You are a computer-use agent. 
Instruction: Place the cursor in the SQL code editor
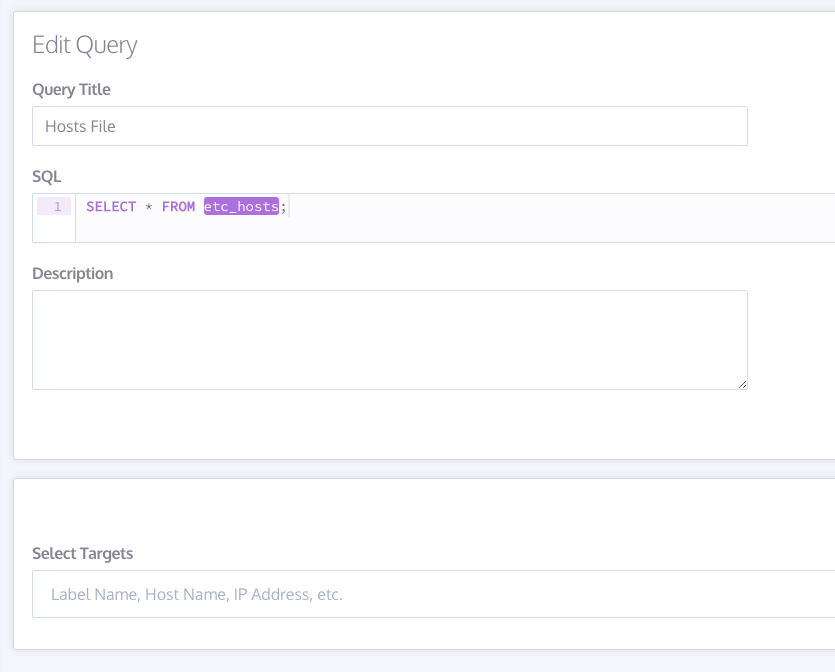(x=400, y=207)
